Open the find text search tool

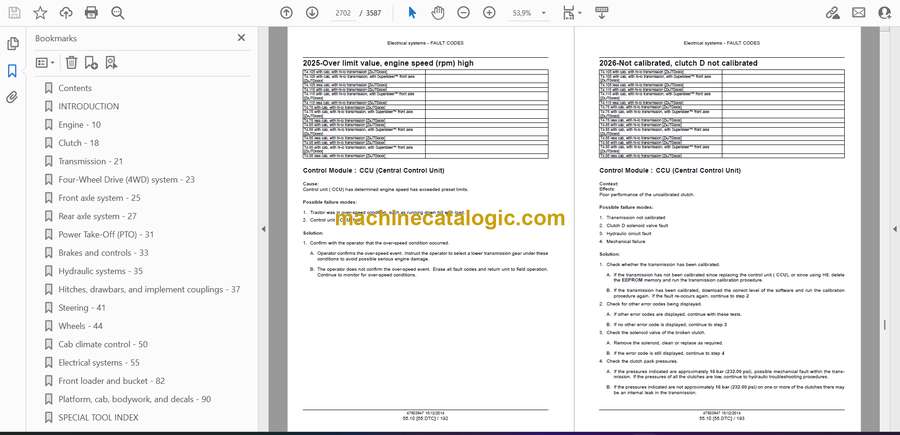(118, 13)
